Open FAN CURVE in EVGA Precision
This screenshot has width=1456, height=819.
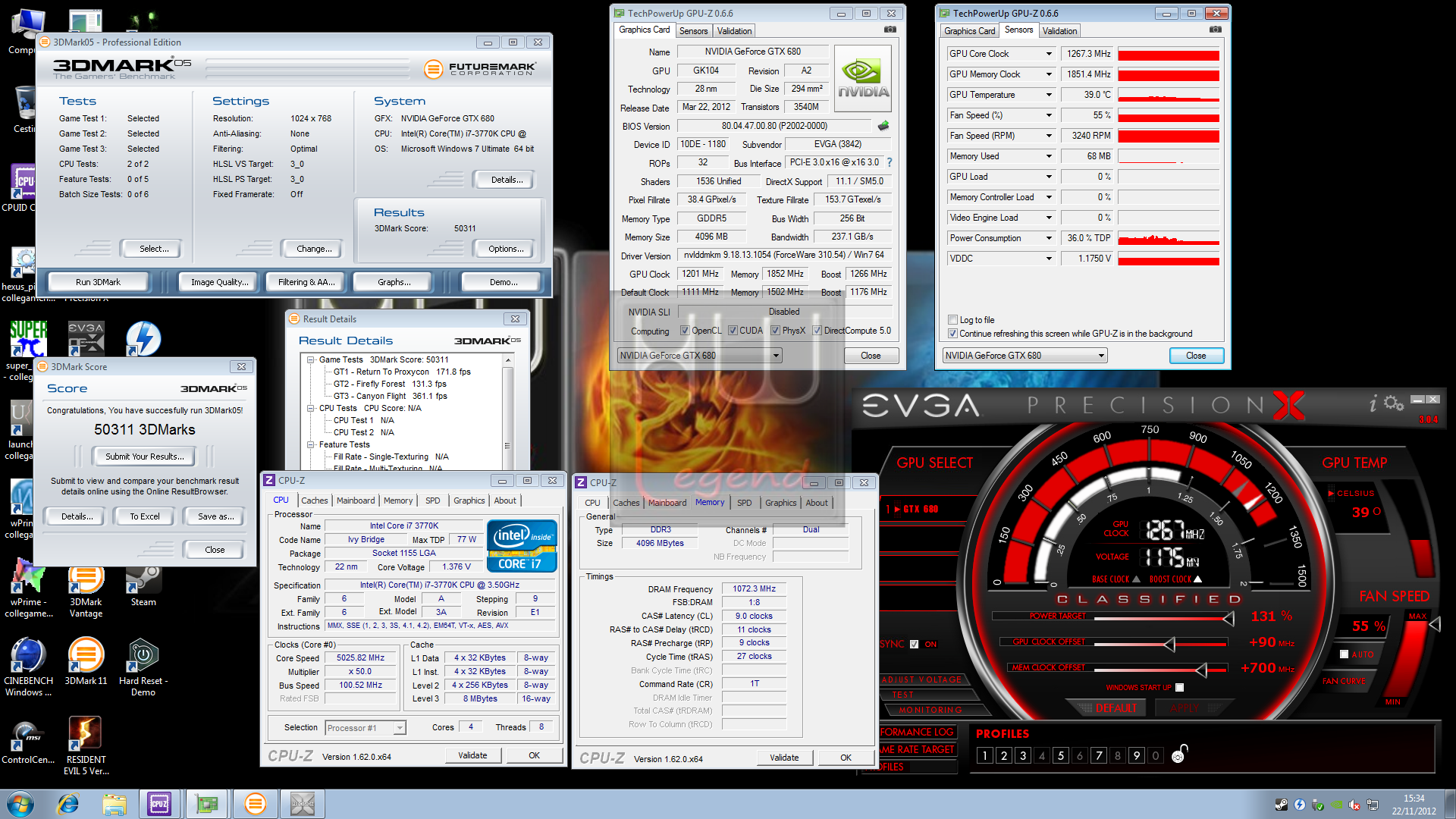(1344, 681)
